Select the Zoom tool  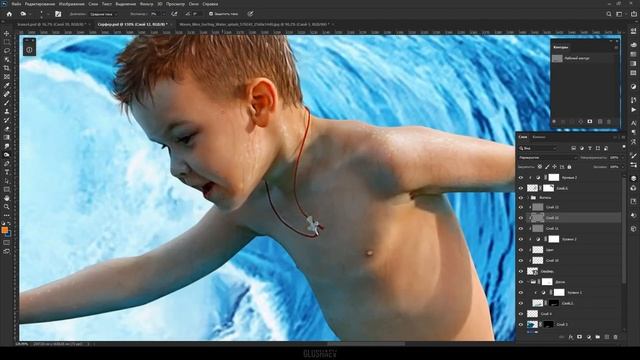[7, 207]
